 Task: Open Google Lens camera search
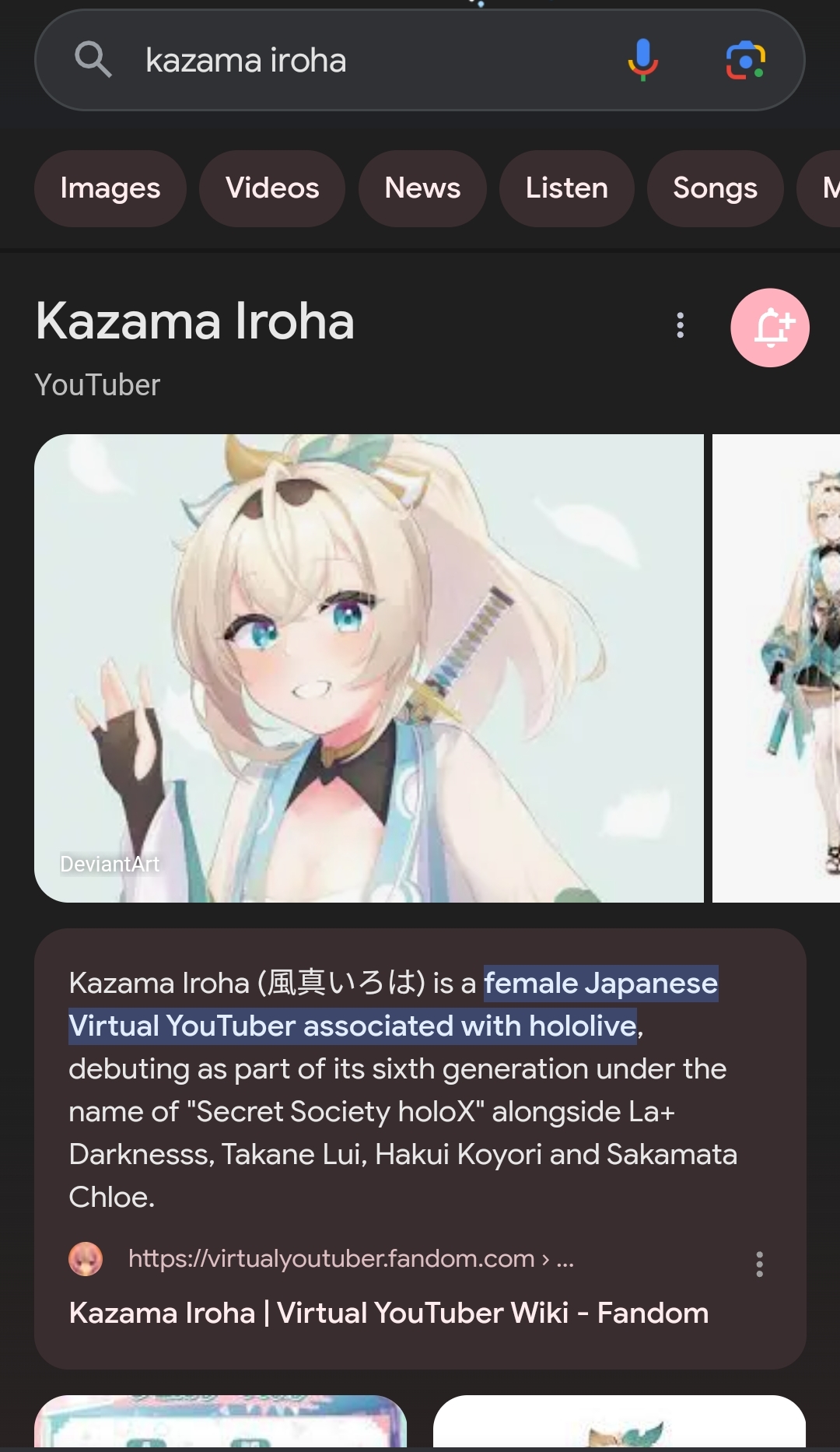745,60
